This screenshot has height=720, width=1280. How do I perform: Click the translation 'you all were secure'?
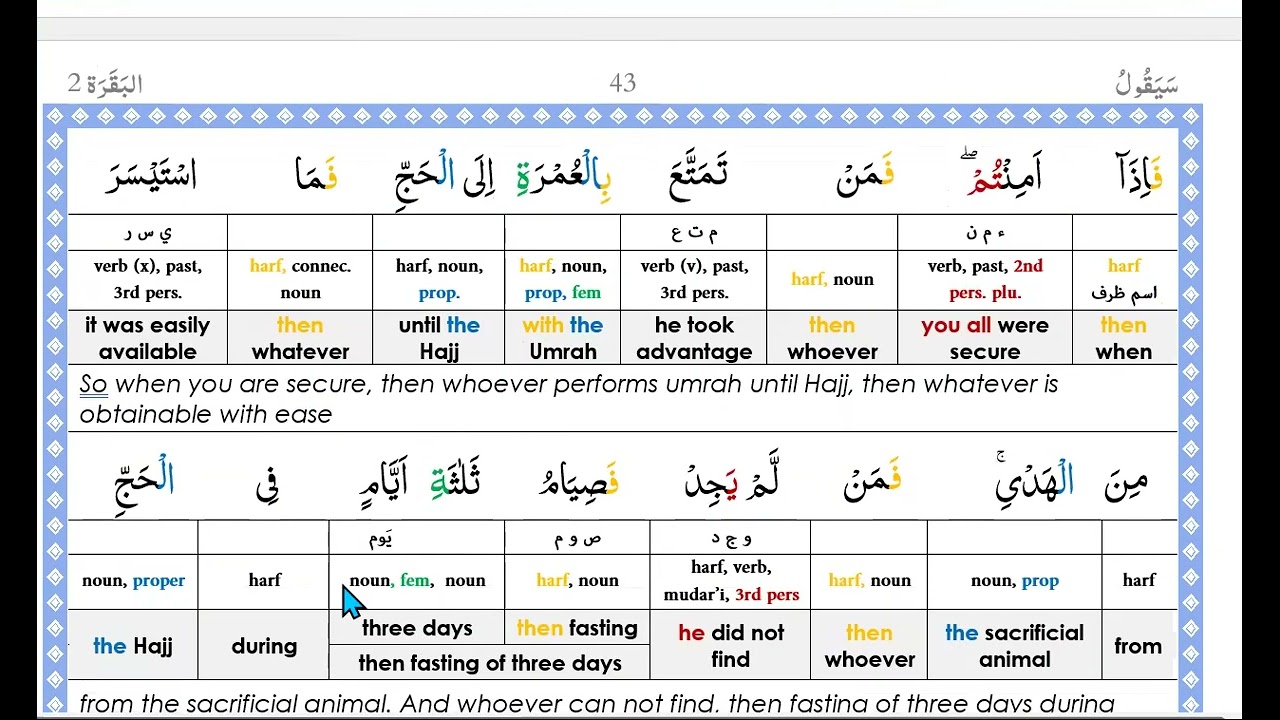pyautogui.click(x=985, y=338)
